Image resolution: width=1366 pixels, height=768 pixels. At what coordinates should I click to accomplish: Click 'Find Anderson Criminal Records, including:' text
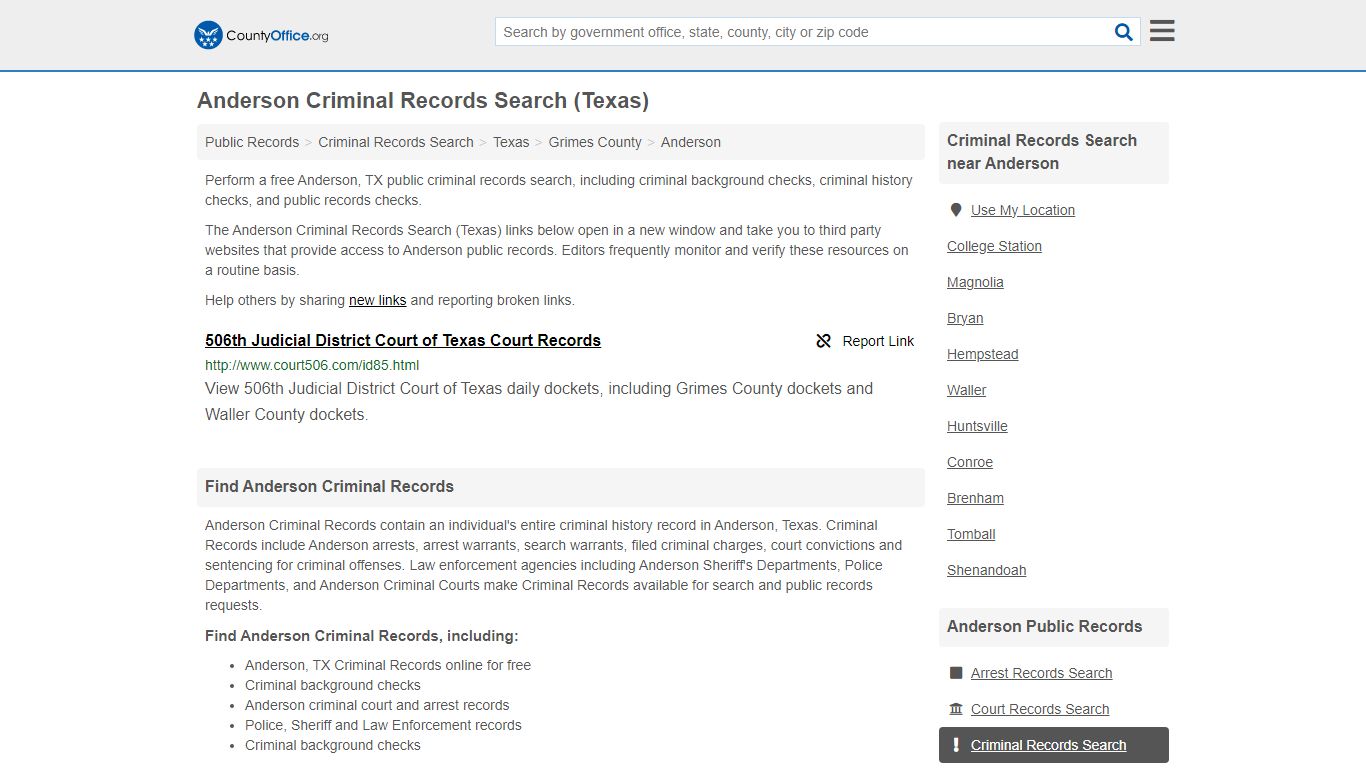pyautogui.click(x=362, y=636)
